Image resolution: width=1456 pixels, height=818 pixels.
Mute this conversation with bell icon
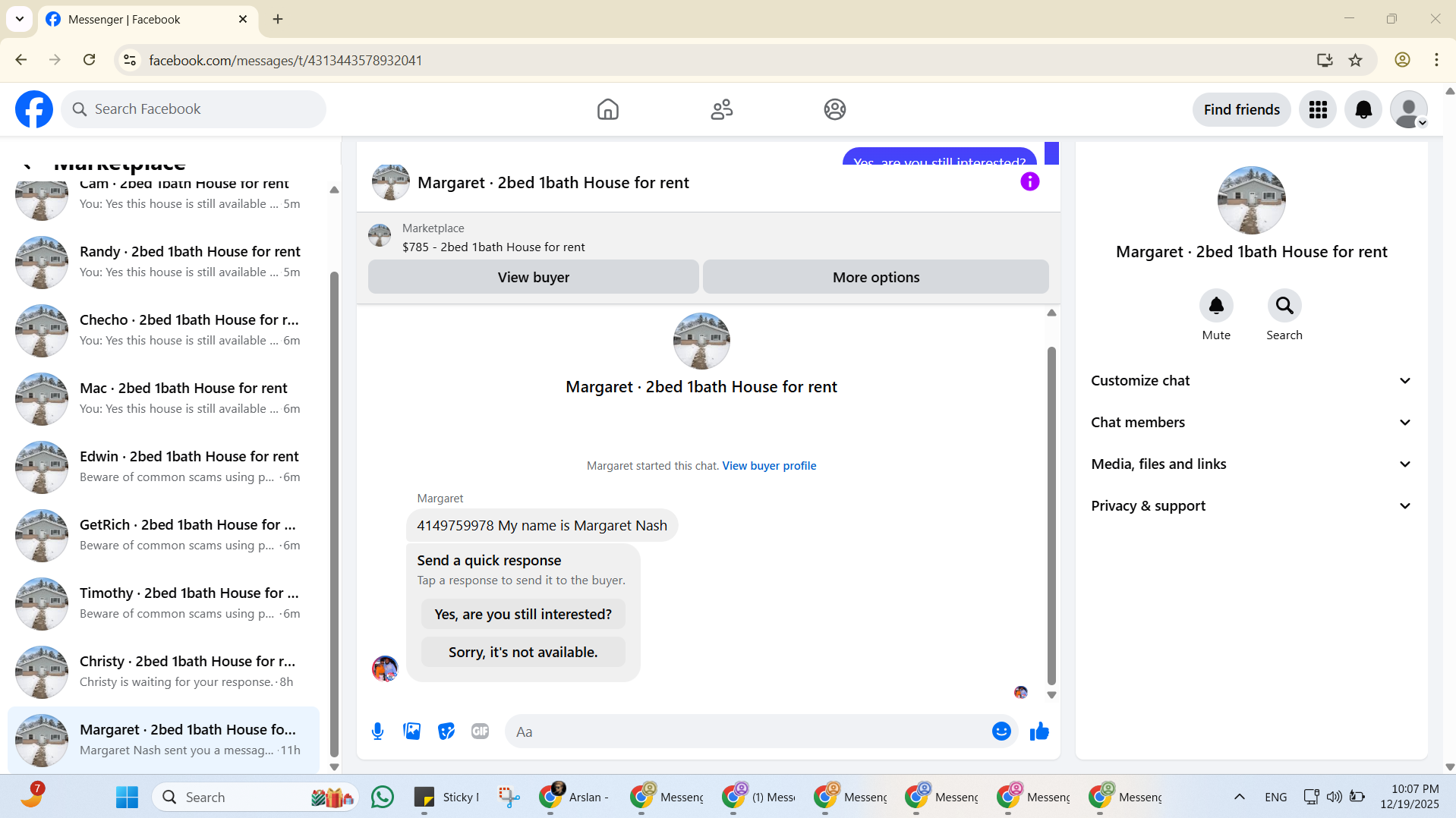tap(1216, 306)
